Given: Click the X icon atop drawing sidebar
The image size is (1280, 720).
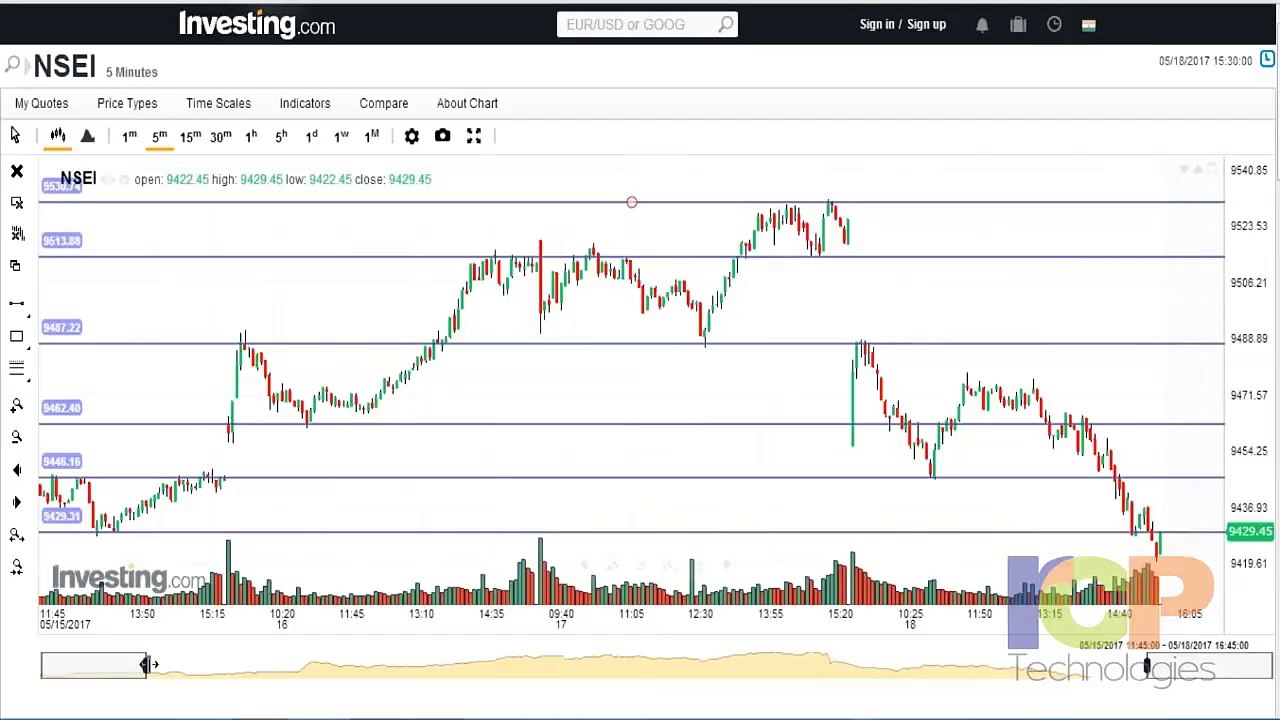Looking at the screenshot, I should point(17,172).
